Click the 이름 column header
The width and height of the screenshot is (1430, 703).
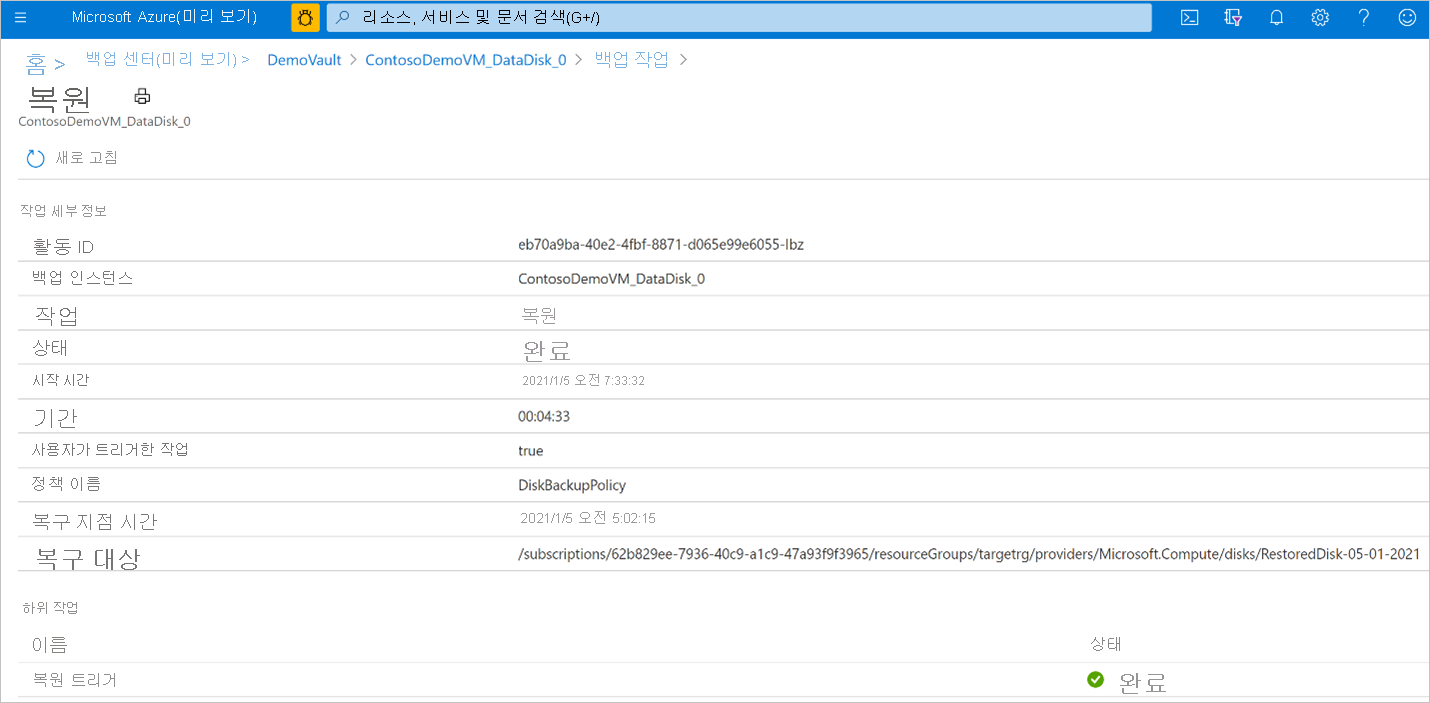[x=50, y=645]
